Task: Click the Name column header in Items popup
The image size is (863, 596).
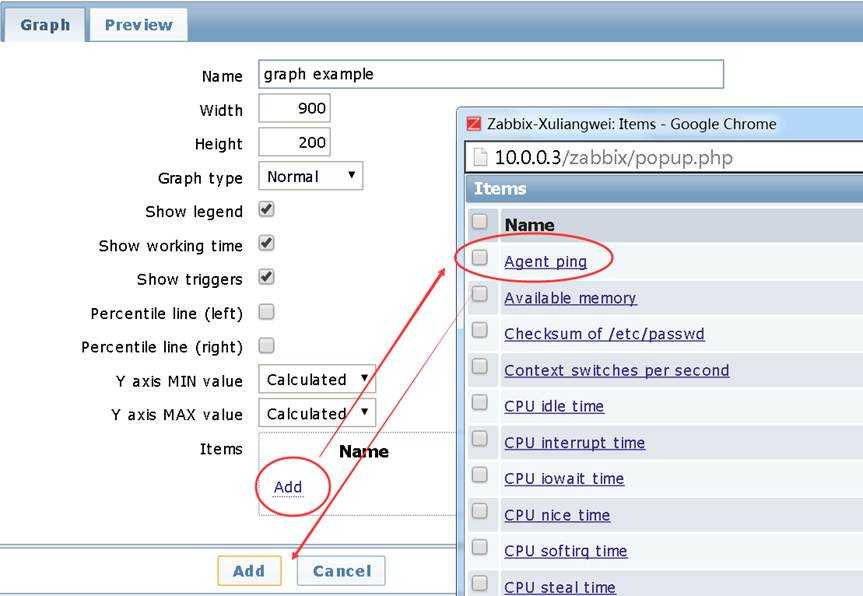Action: [529, 225]
